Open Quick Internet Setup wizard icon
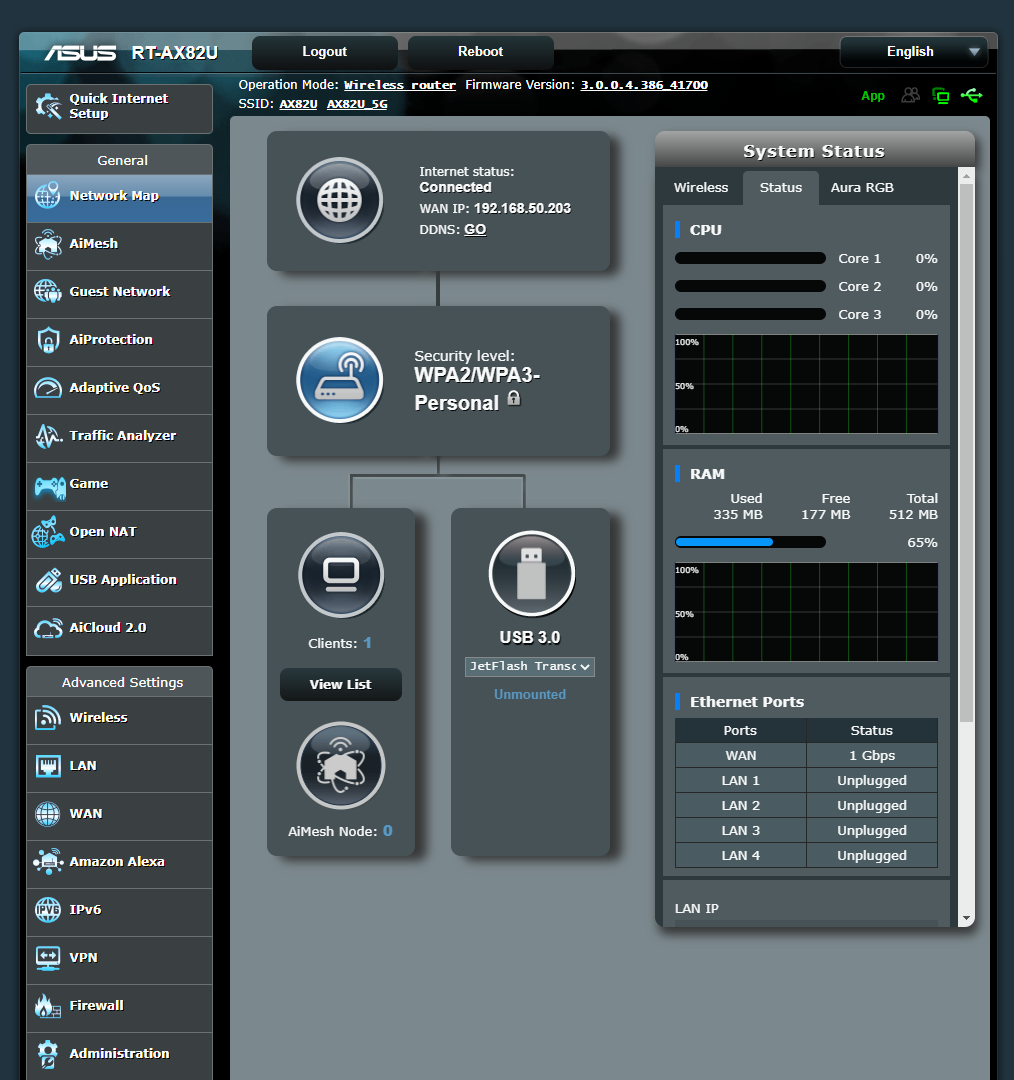Viewport: 1014px width, 1080px height. coord(48,106)
